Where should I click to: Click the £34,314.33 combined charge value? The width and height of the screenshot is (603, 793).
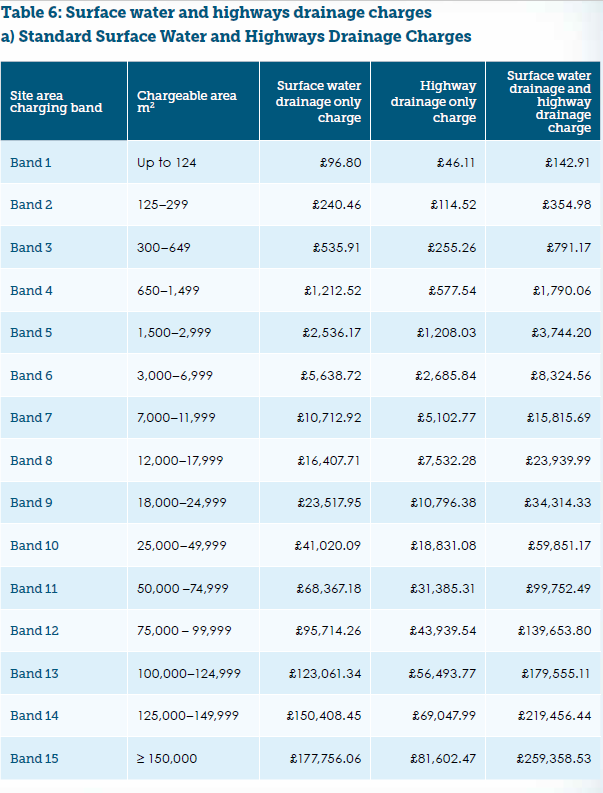(x=557, y=503)
